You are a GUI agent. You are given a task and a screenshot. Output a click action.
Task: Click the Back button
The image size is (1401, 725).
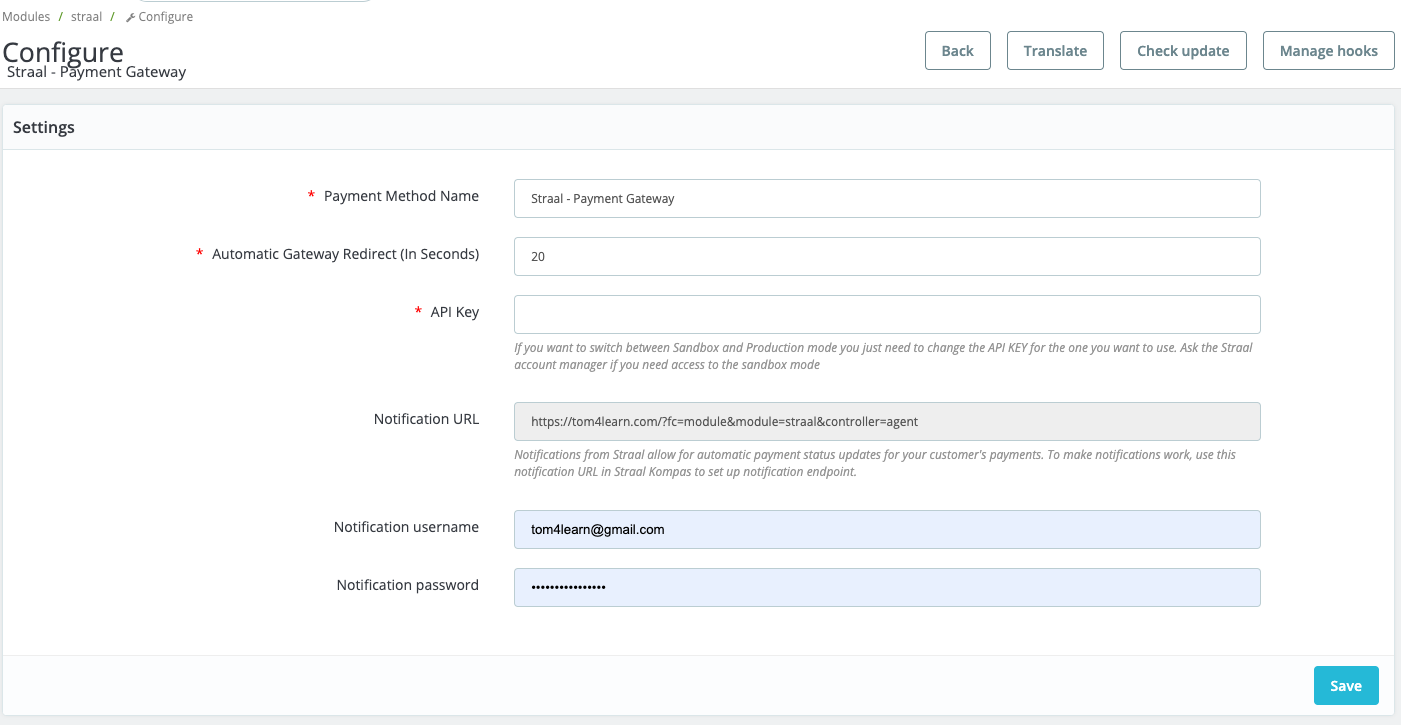[958, 51]
